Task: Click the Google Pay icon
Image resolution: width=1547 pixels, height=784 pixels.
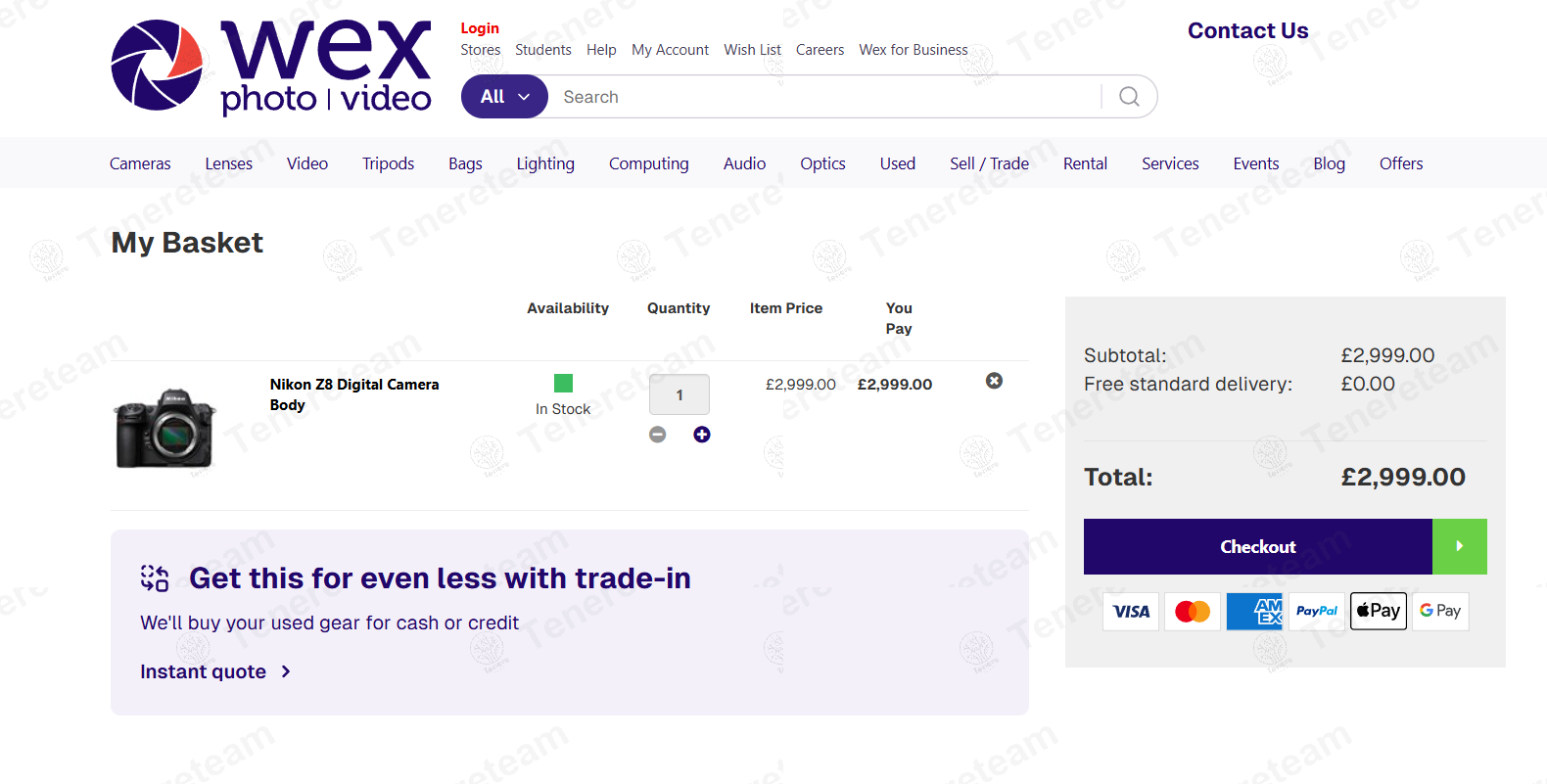Action: (1440, 611)
